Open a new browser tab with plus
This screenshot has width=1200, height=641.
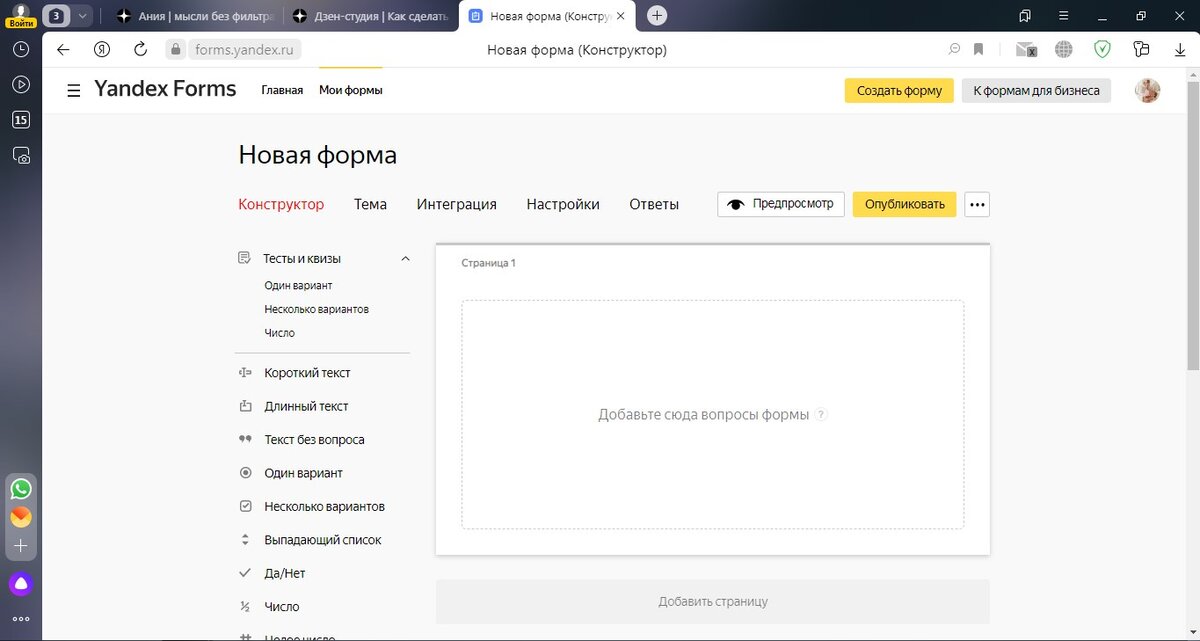click(657, 16)
